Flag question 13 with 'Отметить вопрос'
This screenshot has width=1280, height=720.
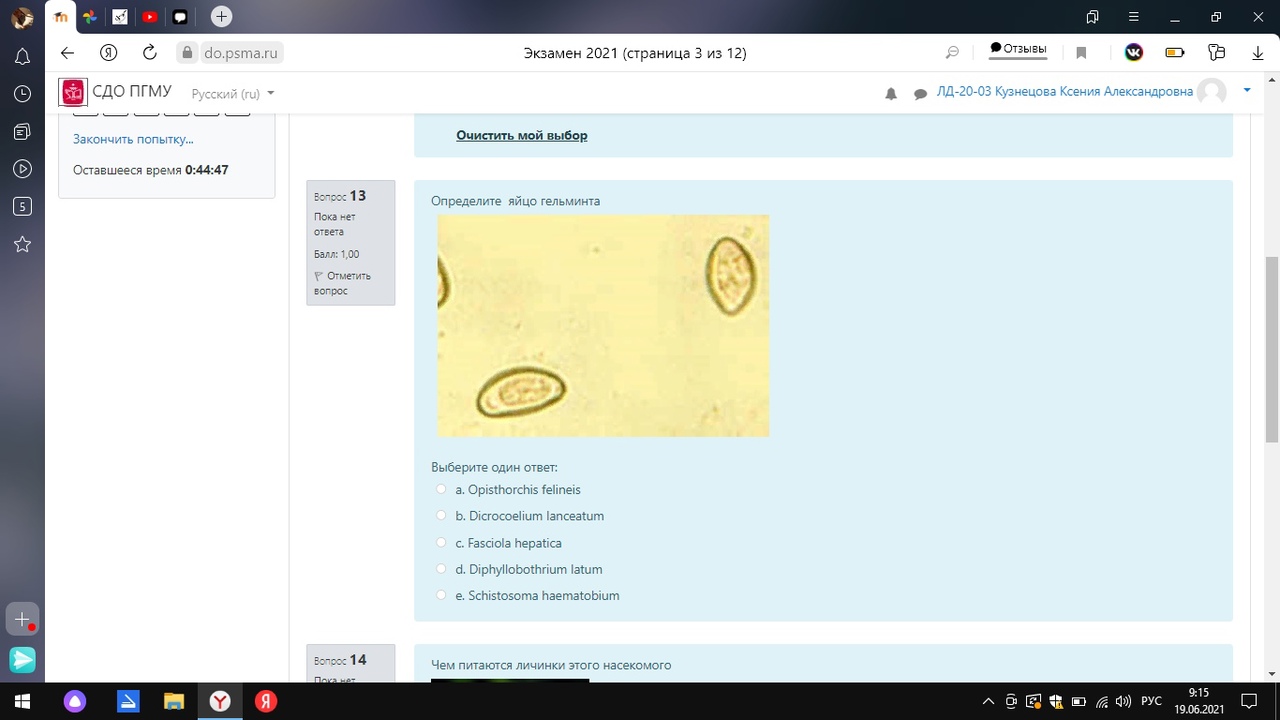(x=342, y=283)
